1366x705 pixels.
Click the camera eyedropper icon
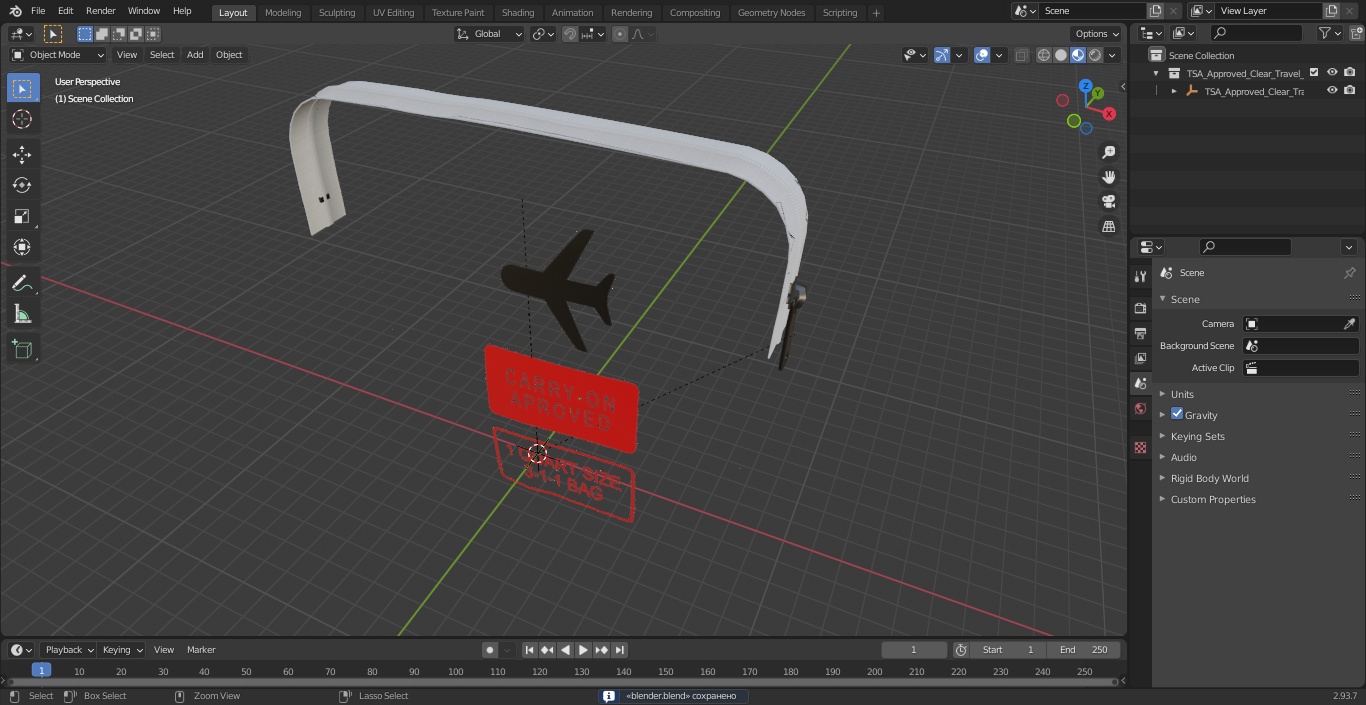[1349, 324]
